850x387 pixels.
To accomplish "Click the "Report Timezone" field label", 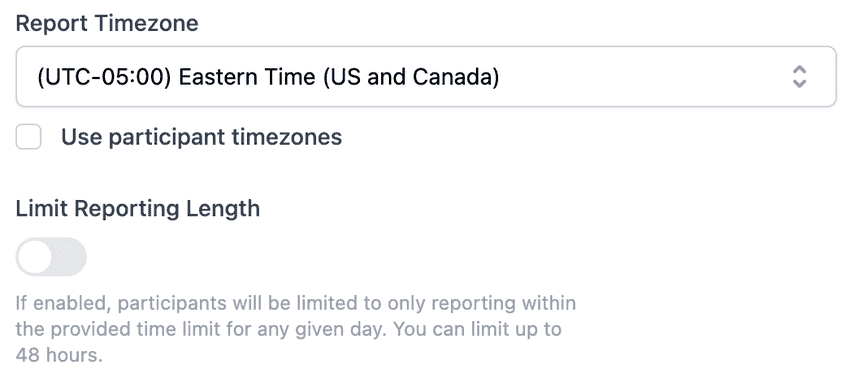I will point(107,23).
